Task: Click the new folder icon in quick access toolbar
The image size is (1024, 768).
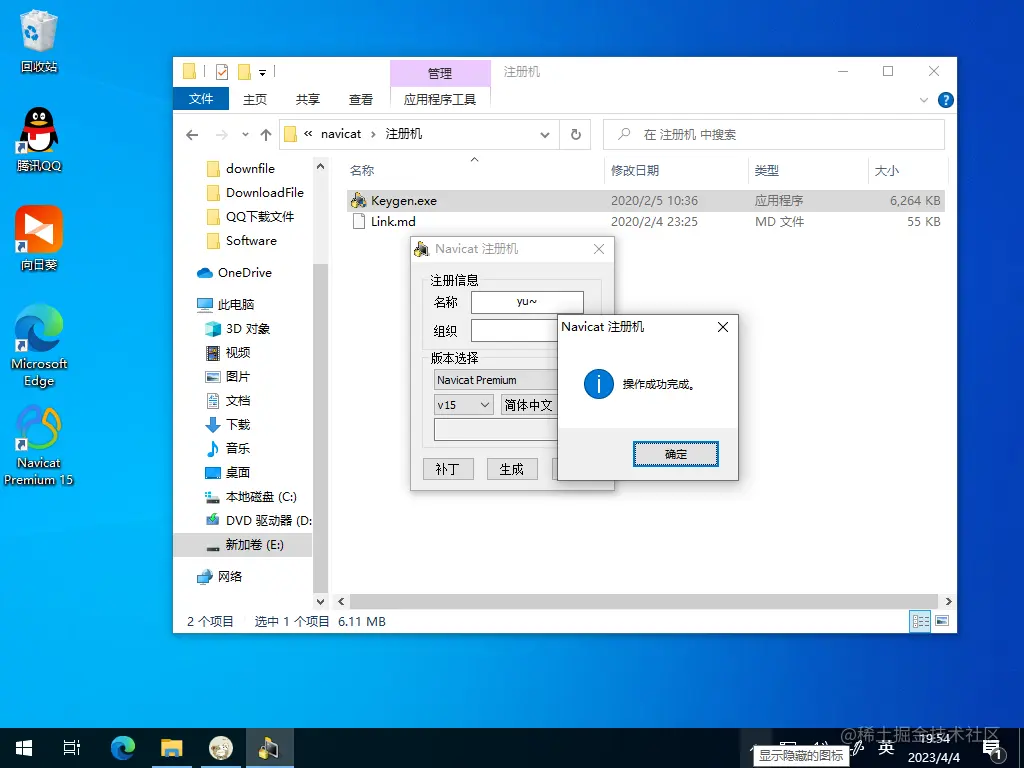Action: 244,72
